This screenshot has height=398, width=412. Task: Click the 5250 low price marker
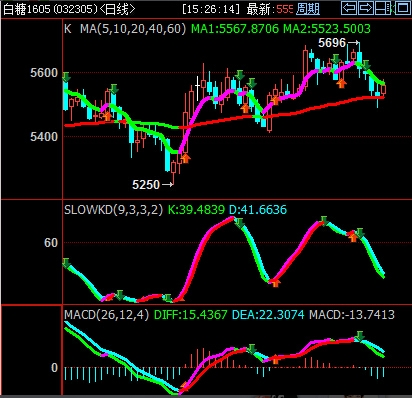(153, 184)
